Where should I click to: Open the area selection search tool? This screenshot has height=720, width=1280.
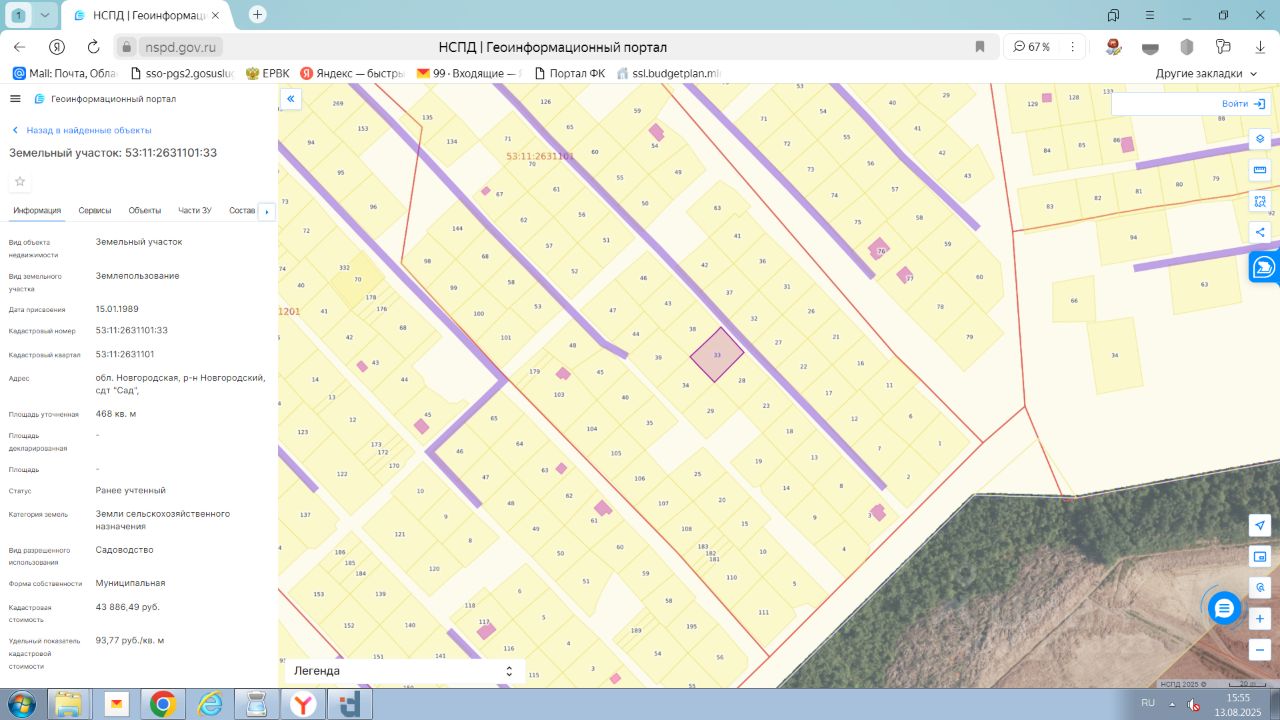(1260, 201)
